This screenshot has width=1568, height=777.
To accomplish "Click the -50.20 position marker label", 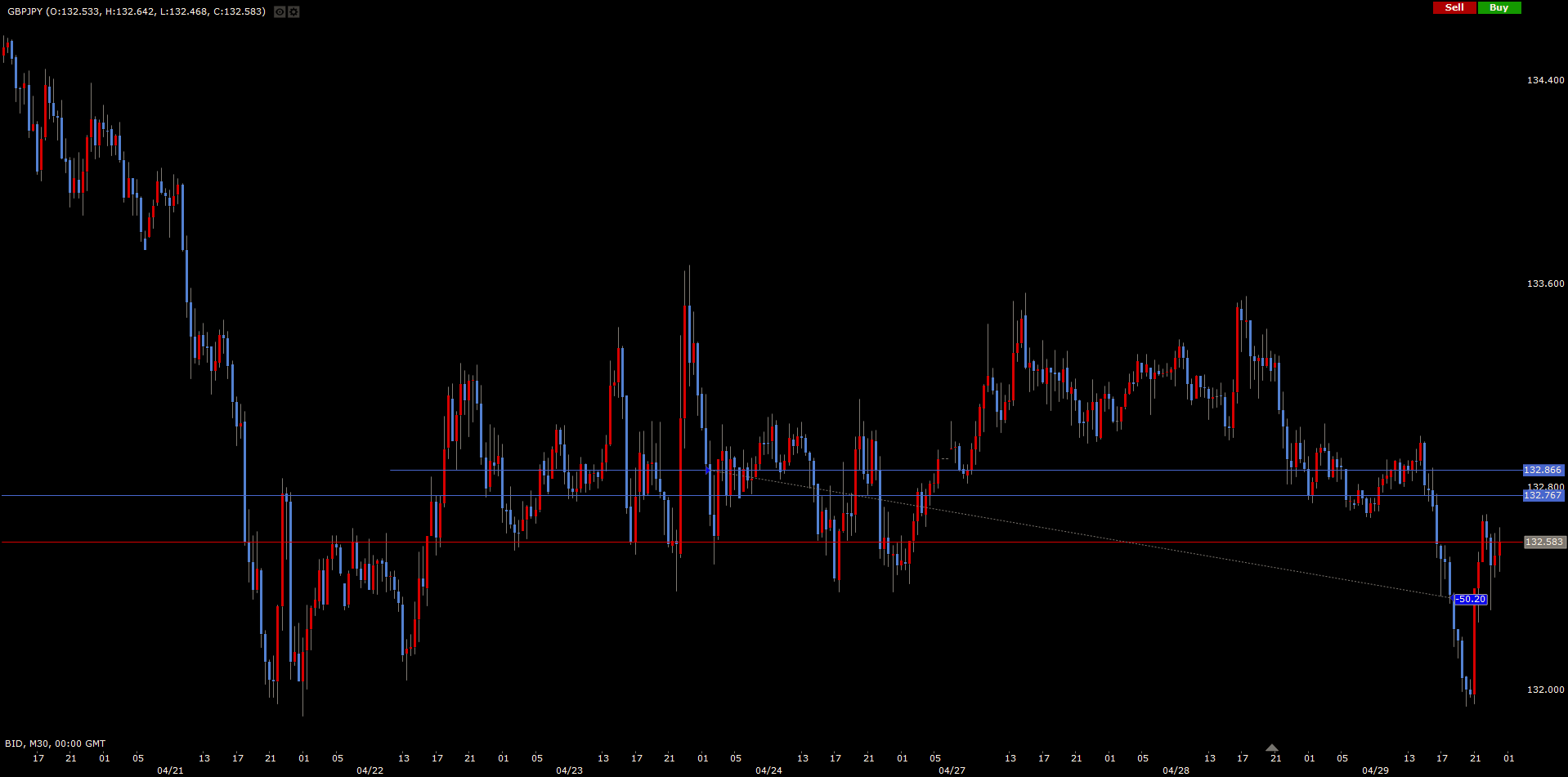I will 1471,599.
